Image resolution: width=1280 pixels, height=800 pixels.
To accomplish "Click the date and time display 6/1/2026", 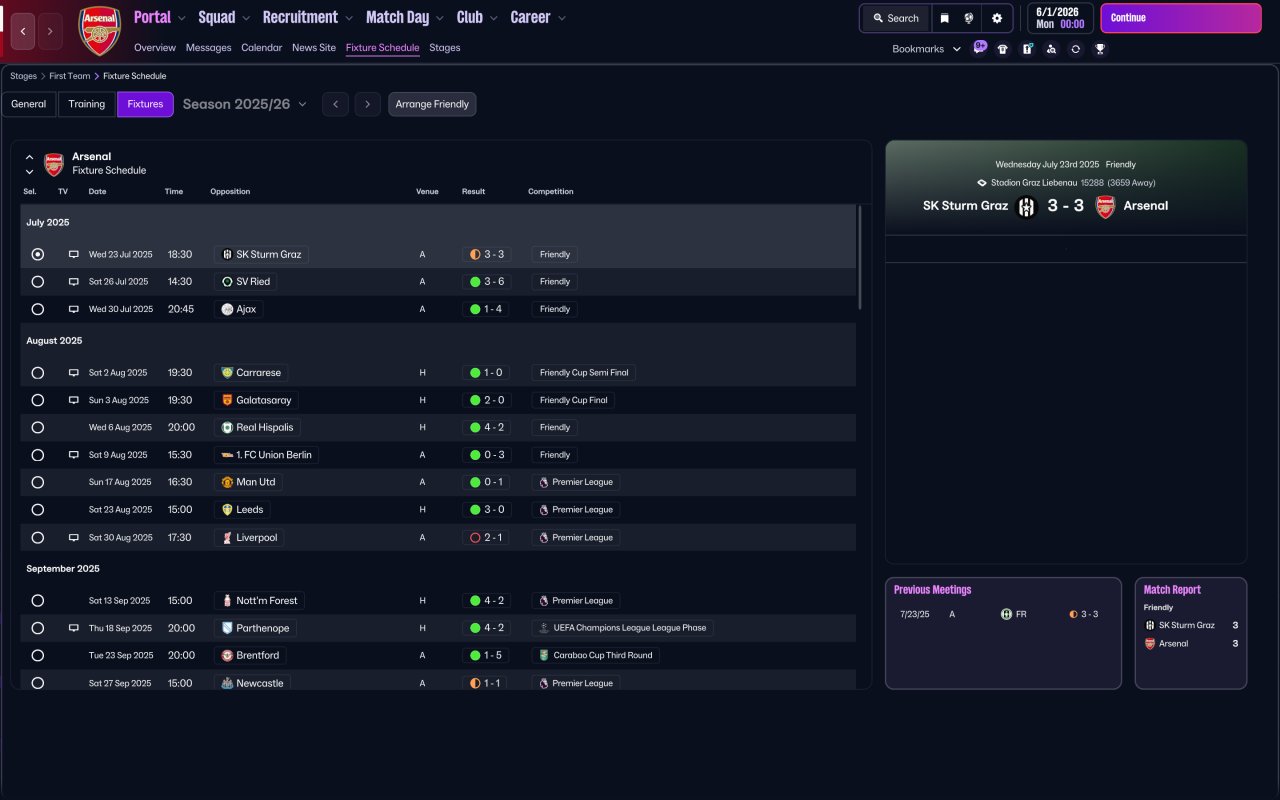I will pos(1060,18).
